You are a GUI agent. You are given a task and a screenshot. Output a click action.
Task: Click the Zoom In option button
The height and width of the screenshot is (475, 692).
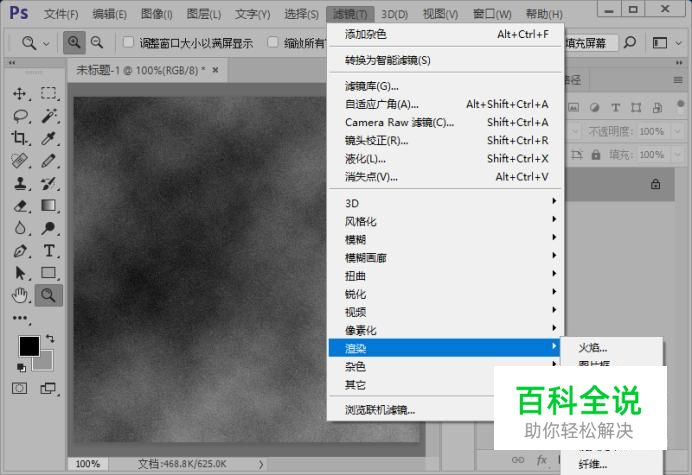(x=74, y=43)
